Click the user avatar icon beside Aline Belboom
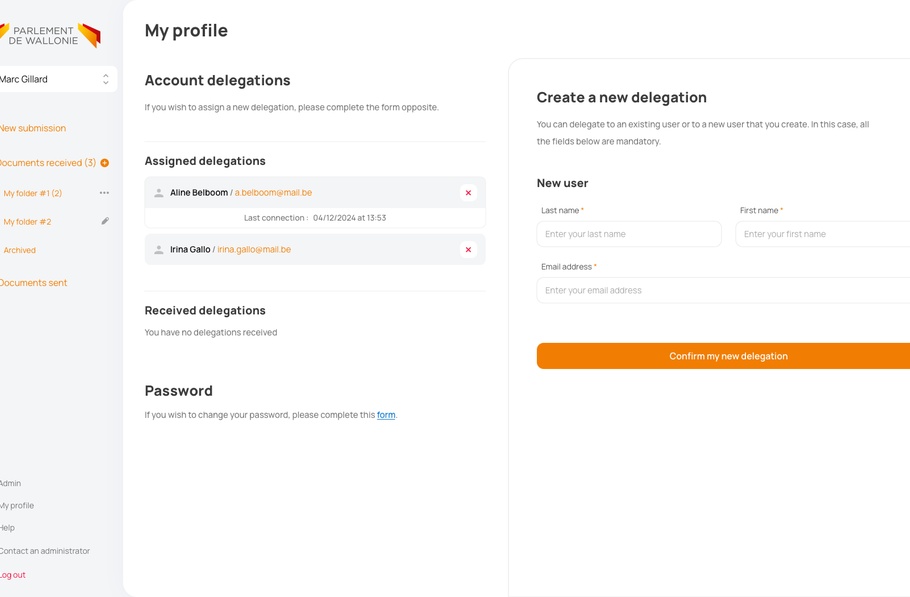Image resolution: width=910 pixels, height=597 pixels. (158, 193)
